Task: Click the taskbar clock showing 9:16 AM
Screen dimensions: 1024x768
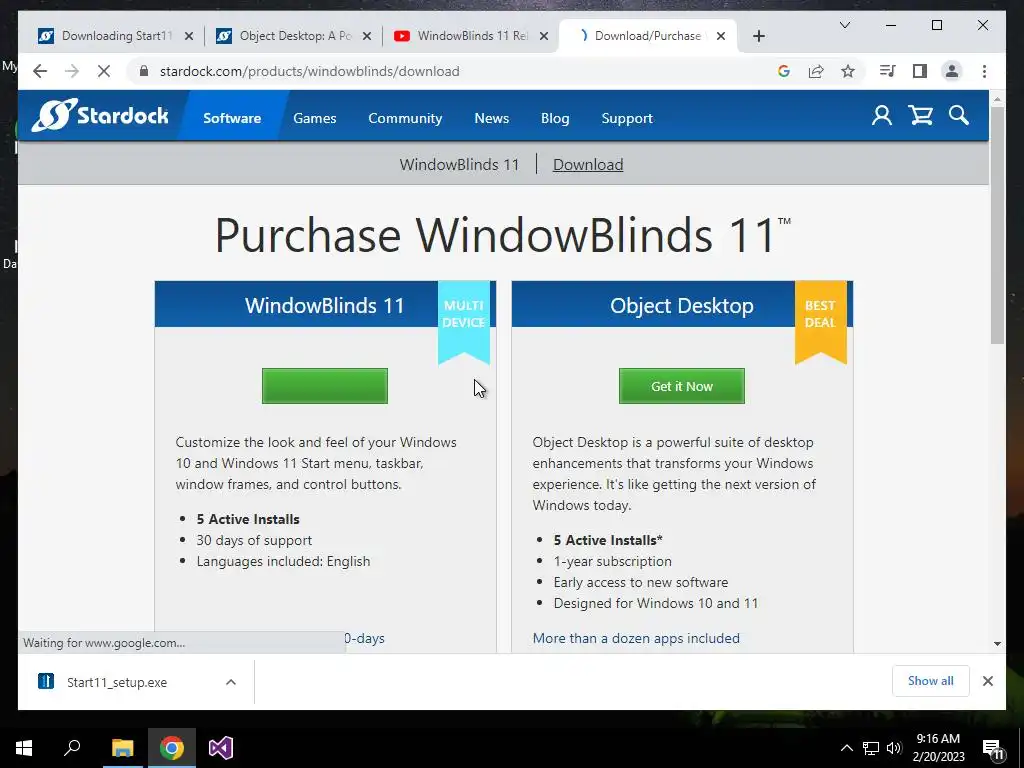Action: click(x=938, y=748)
